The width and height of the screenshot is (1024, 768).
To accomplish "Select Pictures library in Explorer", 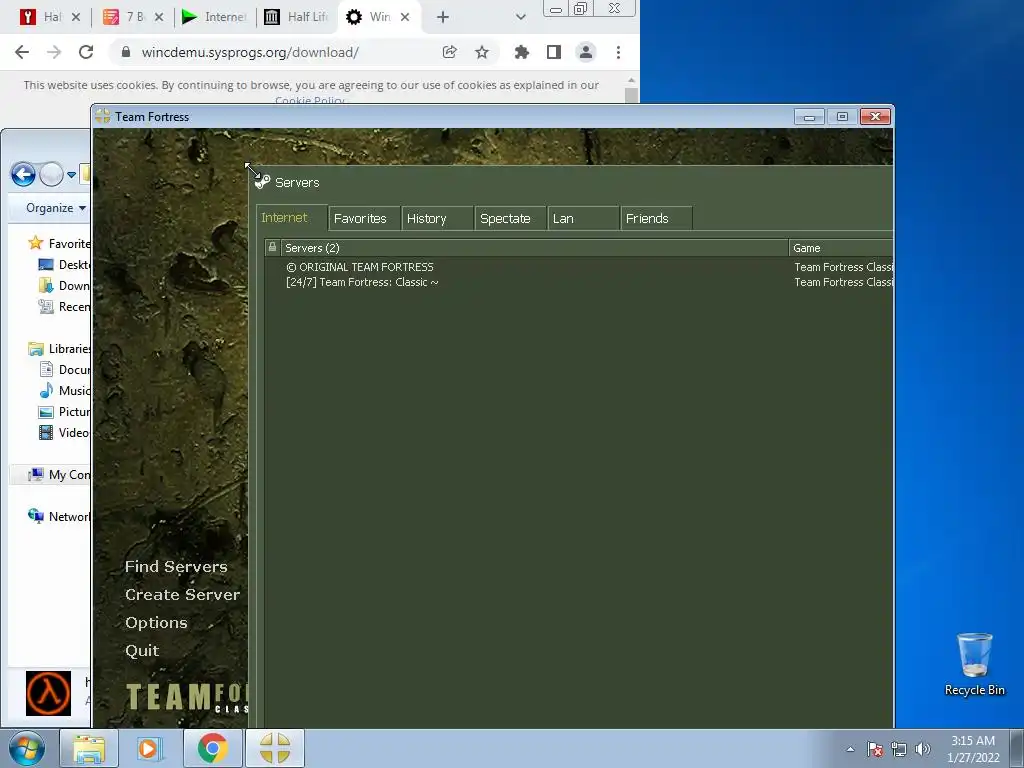I will click(64, 411).
